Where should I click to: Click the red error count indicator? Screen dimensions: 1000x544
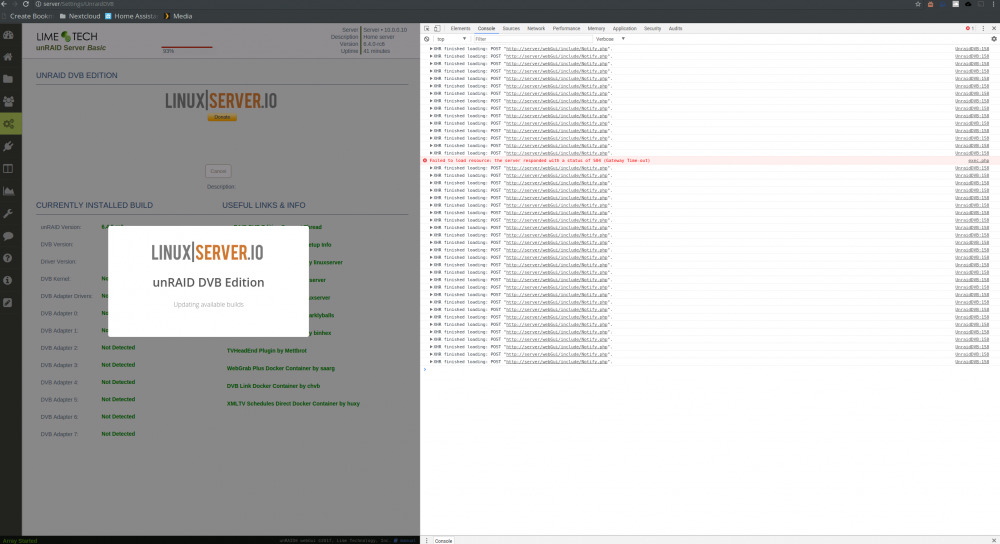tap(969, 29)
